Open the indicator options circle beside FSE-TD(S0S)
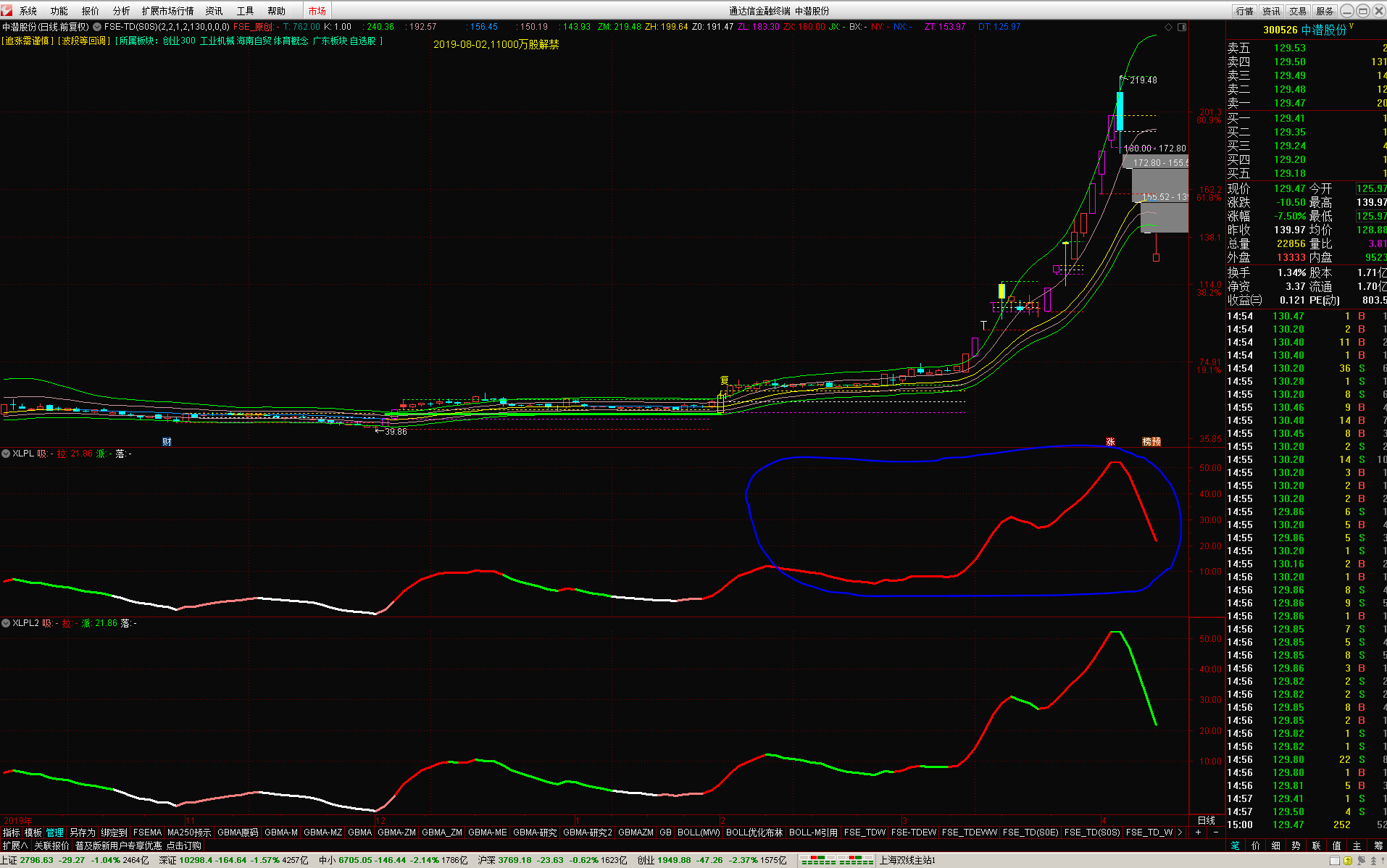The image size is (1387, 868). 96,27
